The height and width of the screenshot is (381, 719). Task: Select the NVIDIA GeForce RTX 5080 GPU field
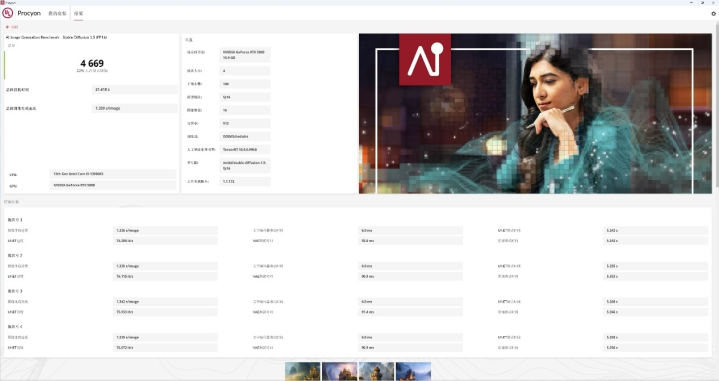112,185
